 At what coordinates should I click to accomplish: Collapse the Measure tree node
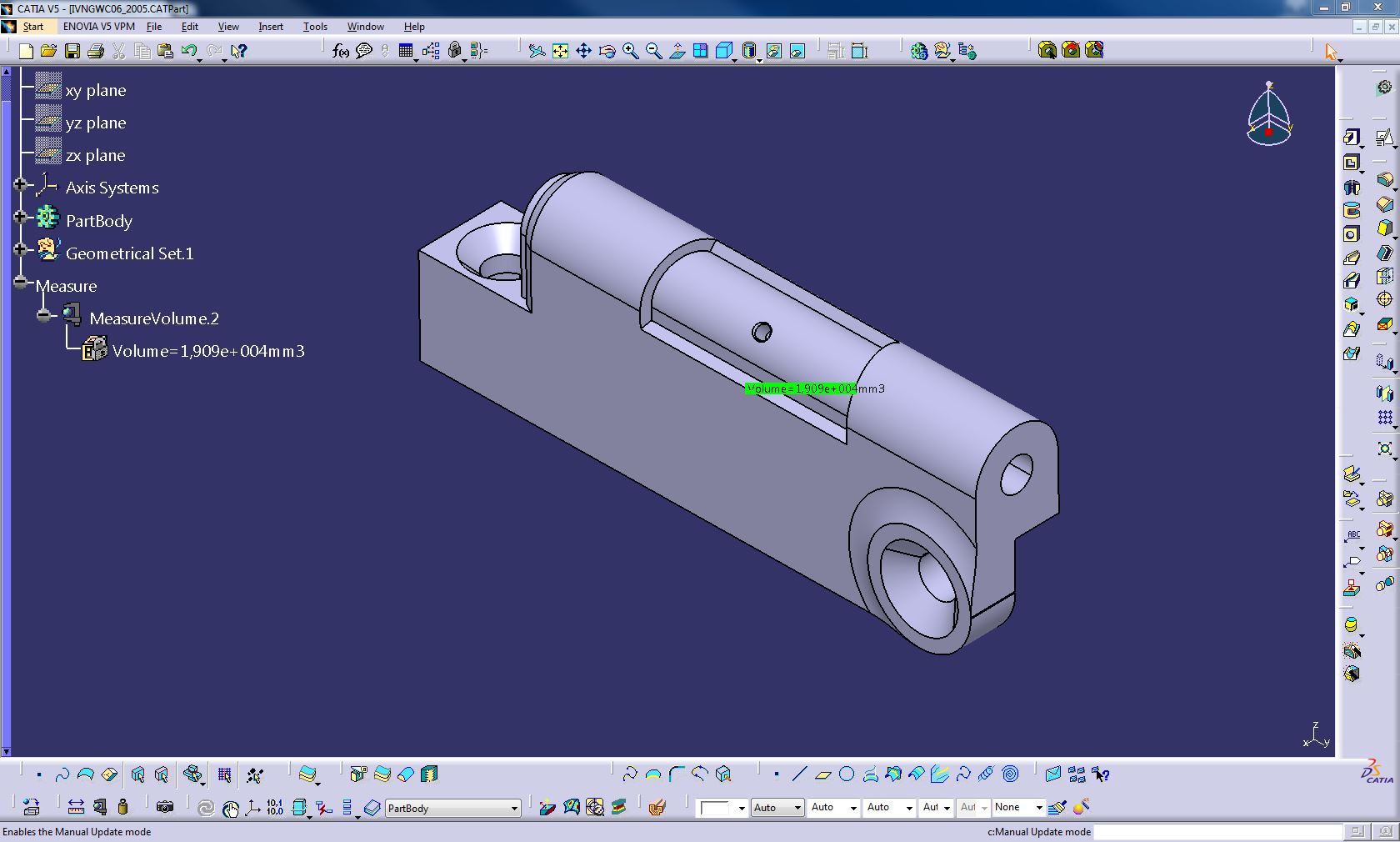(x=20, y=282)
